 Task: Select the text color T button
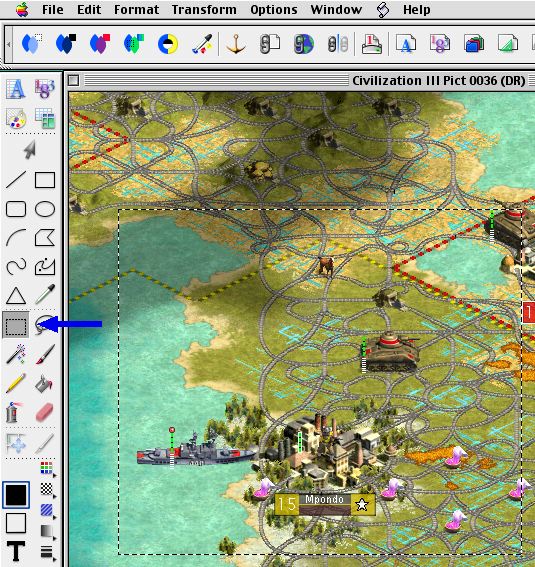[x=16, y=551]
